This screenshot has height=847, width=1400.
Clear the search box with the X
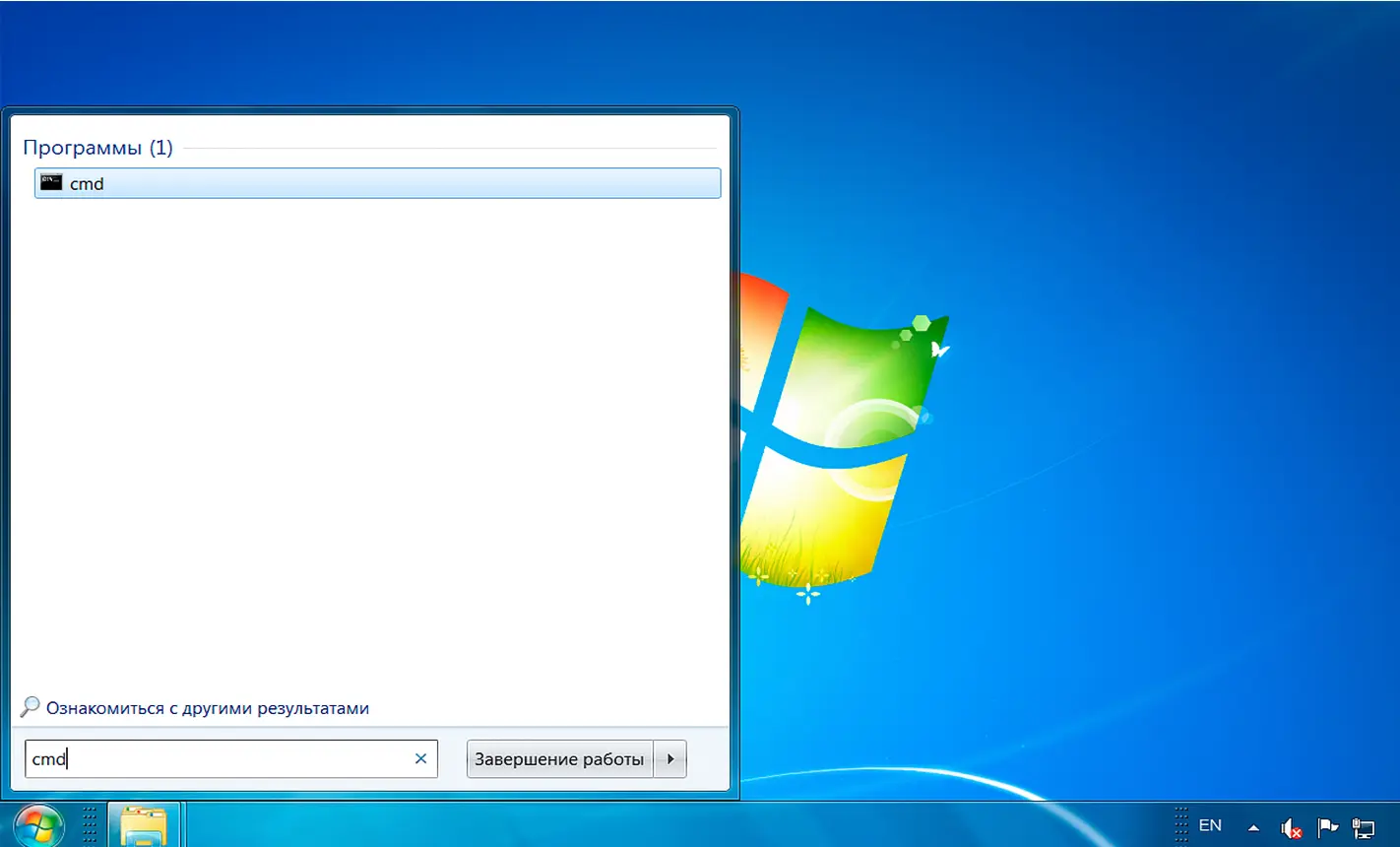(420, 759)
